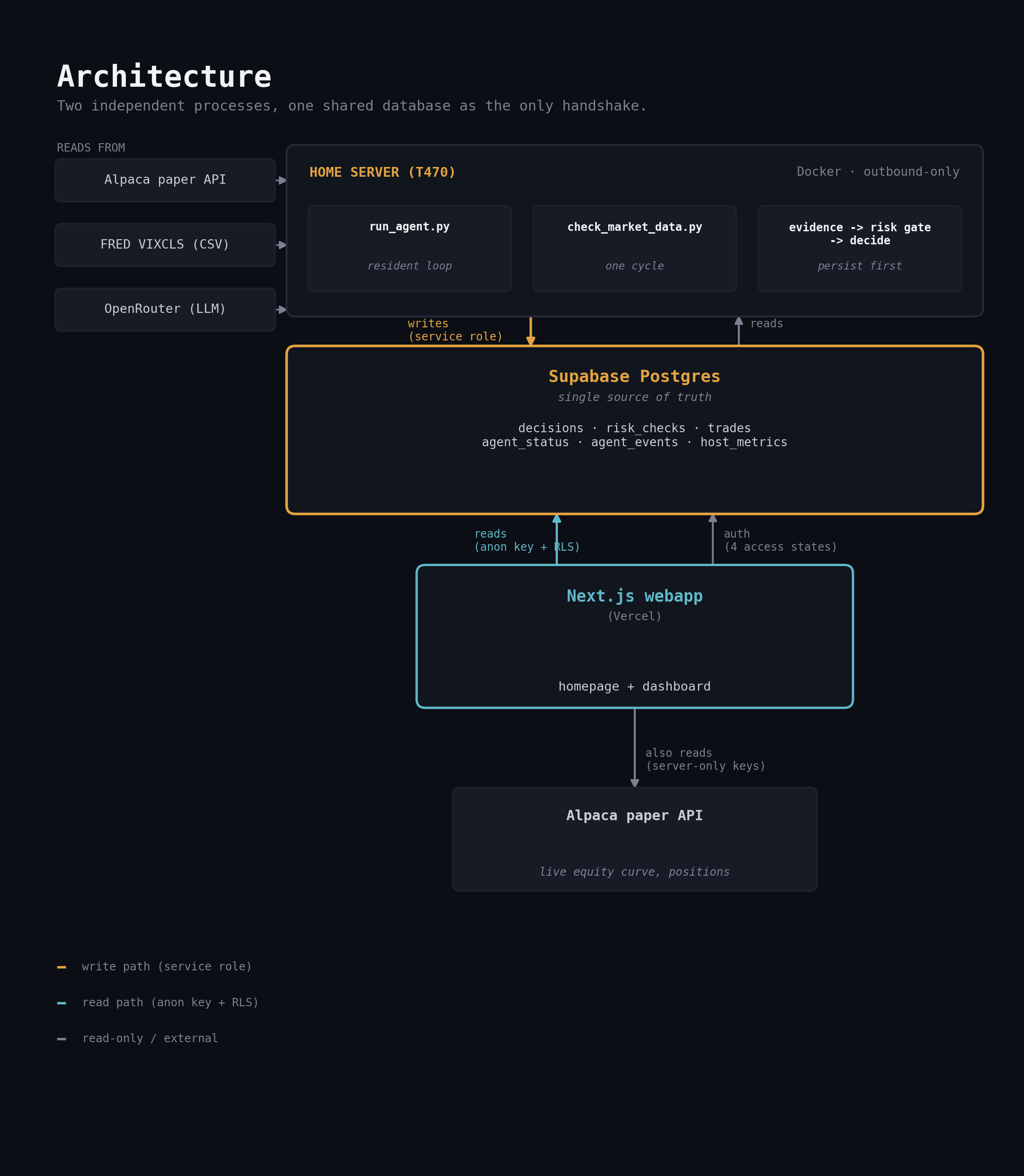Click the "resident loop" caption
Image resolution: width=1024 pixels, height=1176 pixels.
pyautogui.click(x=410, y=266)
